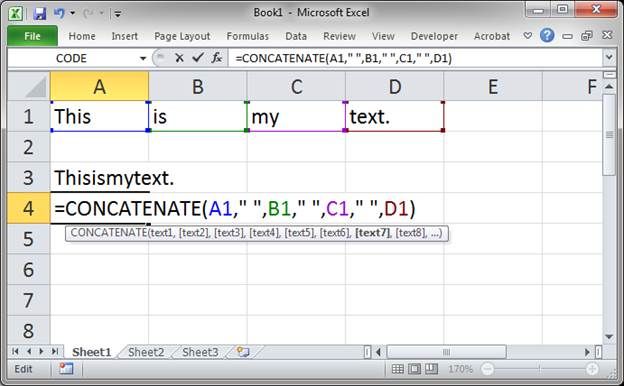The width and height of the screenshot is (624, 386).
Task: Select row 4 header
Action: point(29,208)
